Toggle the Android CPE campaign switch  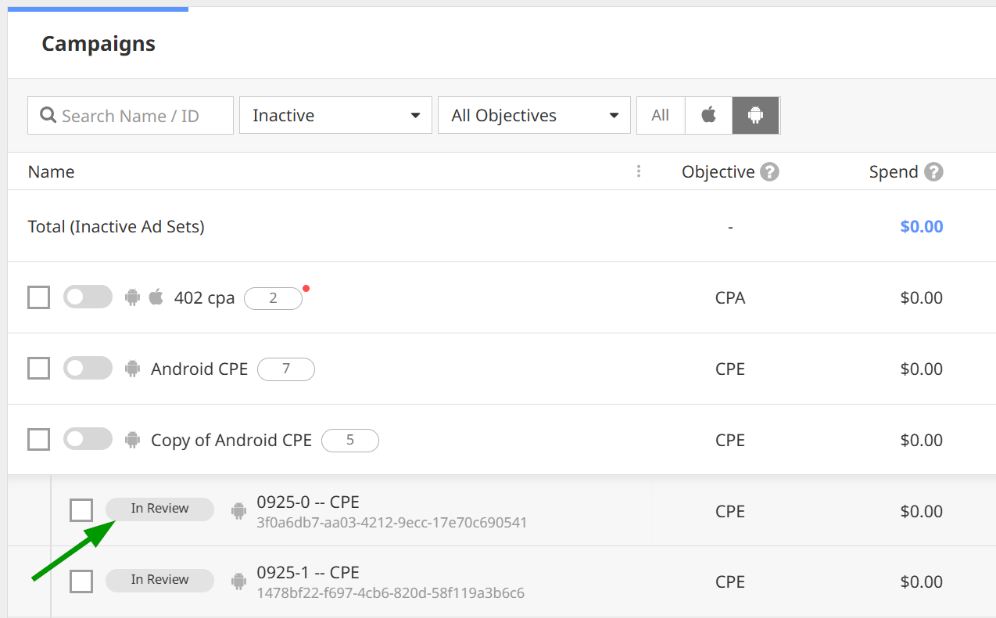(x=88, y=368)
